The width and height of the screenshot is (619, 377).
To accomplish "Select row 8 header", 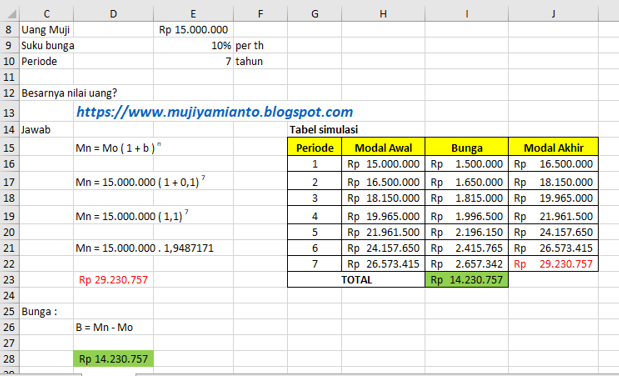I will pyautogui.click(x=9, y=30).
